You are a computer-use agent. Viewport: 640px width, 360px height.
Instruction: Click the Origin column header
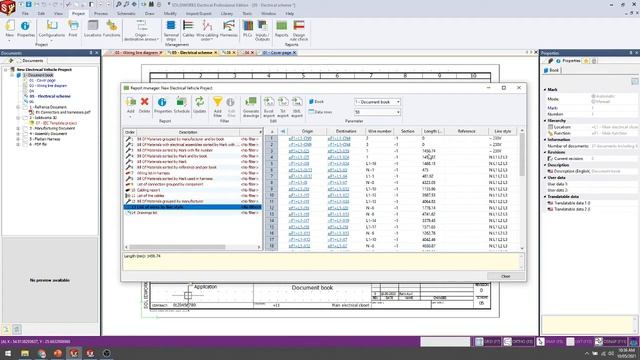[307, 131]
